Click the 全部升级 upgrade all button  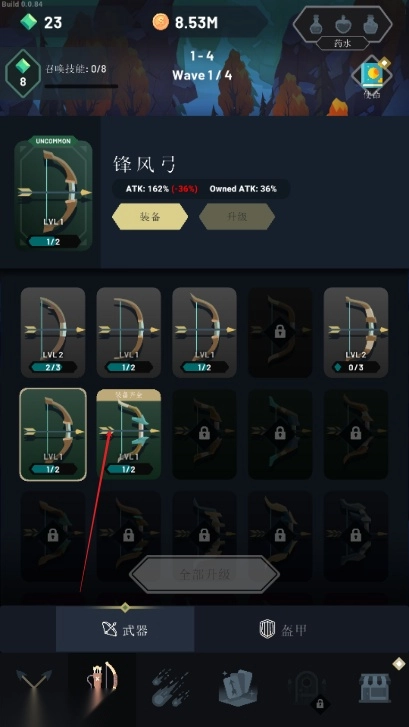click(204, 574)
